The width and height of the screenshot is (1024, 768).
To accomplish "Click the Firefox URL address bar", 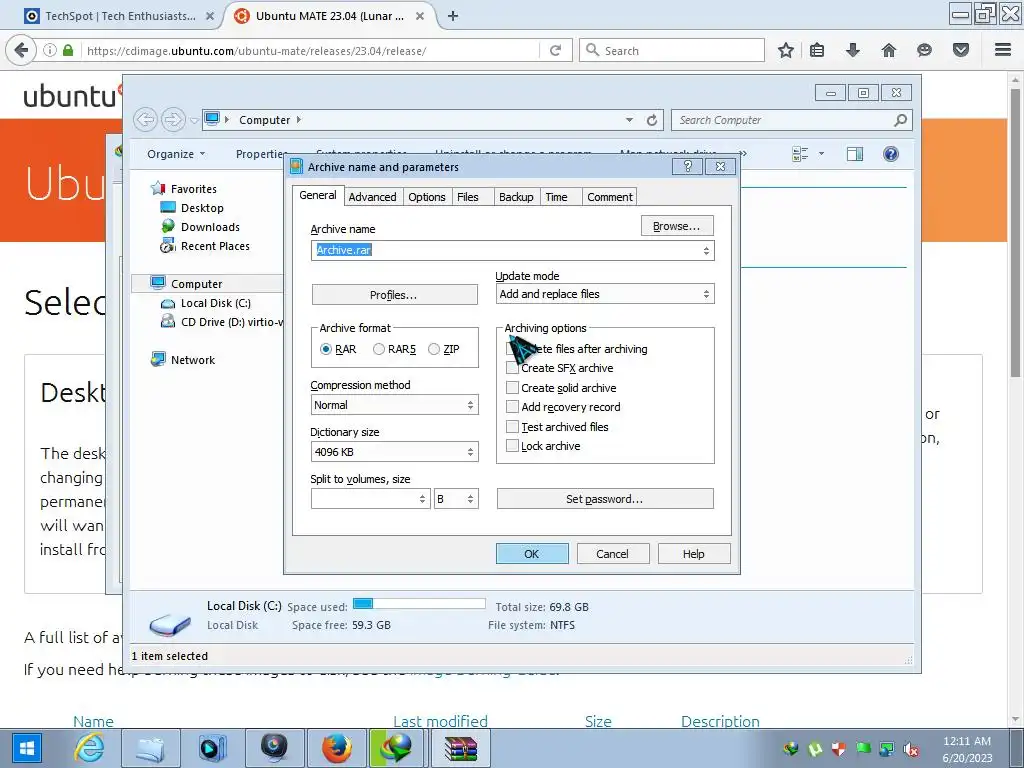I will pos(310,50).
